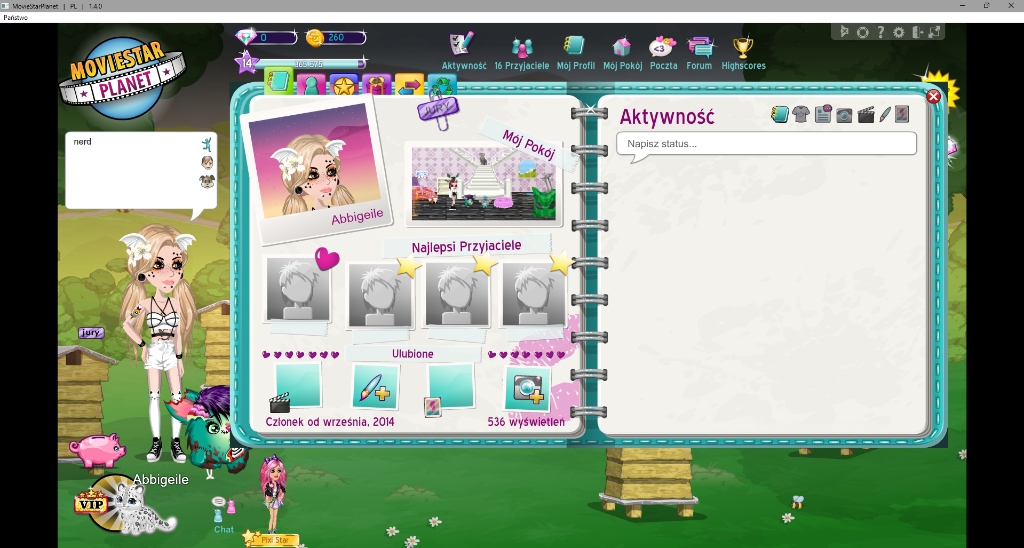The image size is (1024, 548).
Task: Add favourite photo with camera plus icon
Action: pos(527,388)
